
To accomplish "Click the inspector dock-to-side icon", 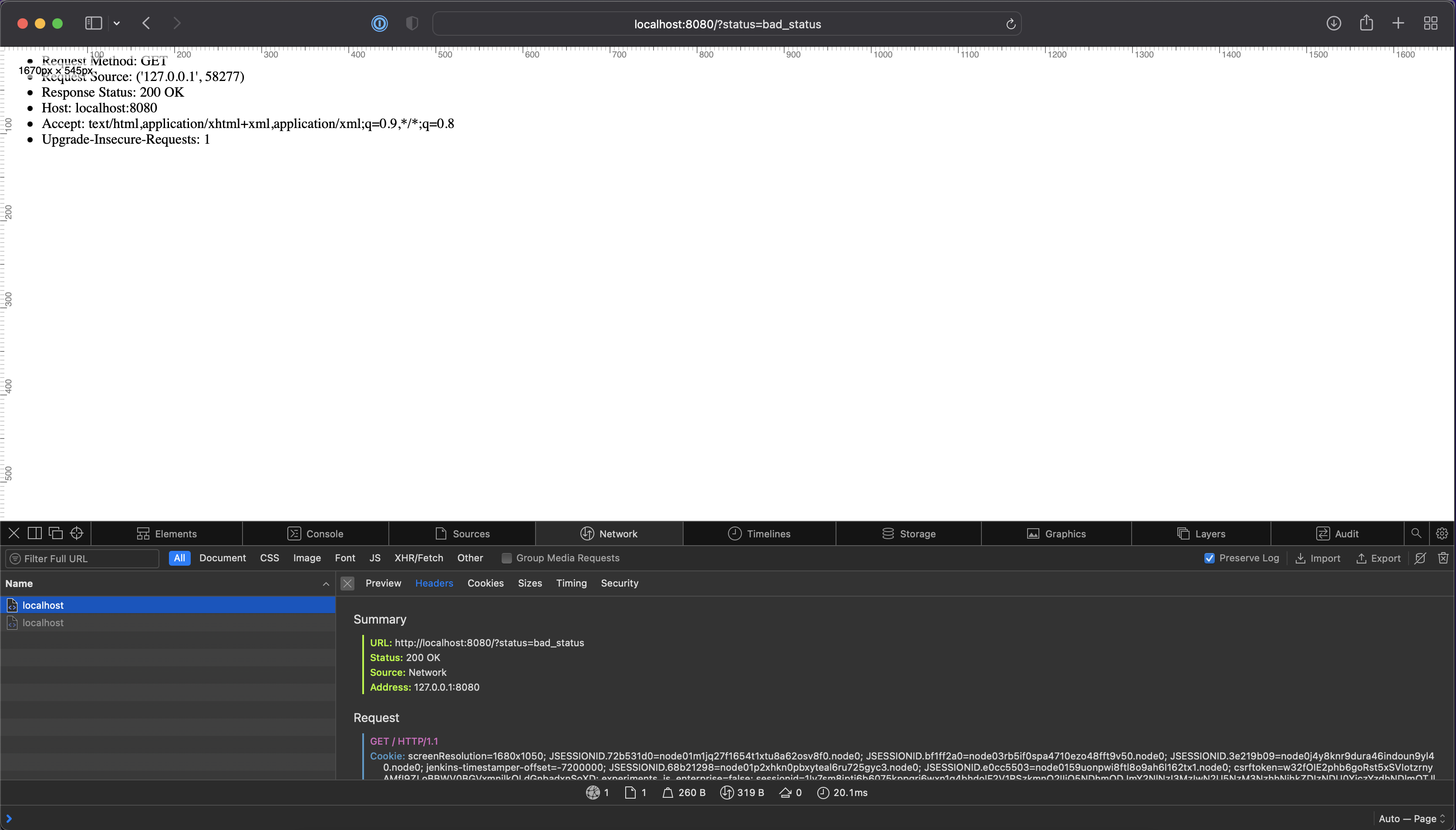I will [x=35, y=533].
